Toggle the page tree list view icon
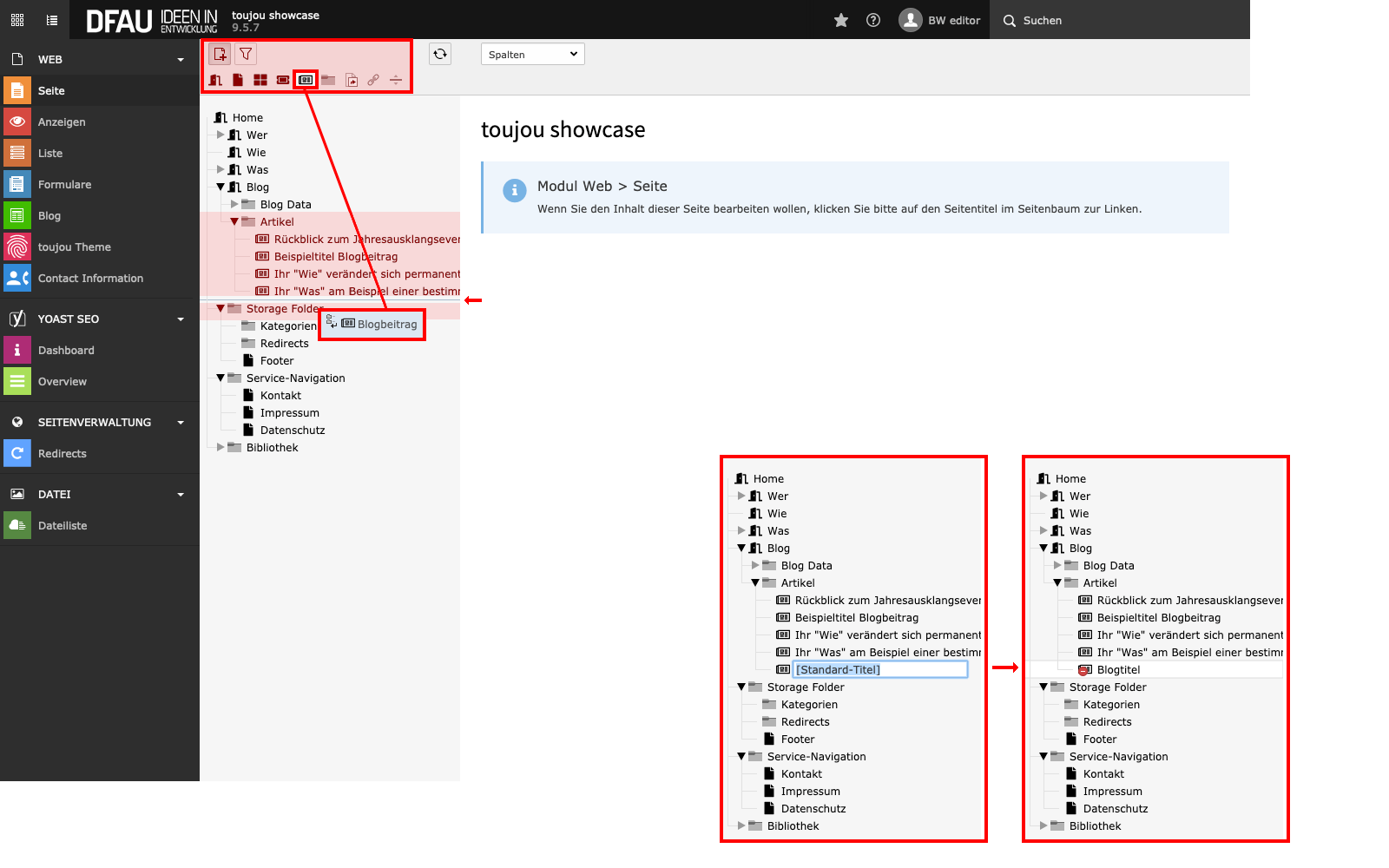 click(52, 20)
